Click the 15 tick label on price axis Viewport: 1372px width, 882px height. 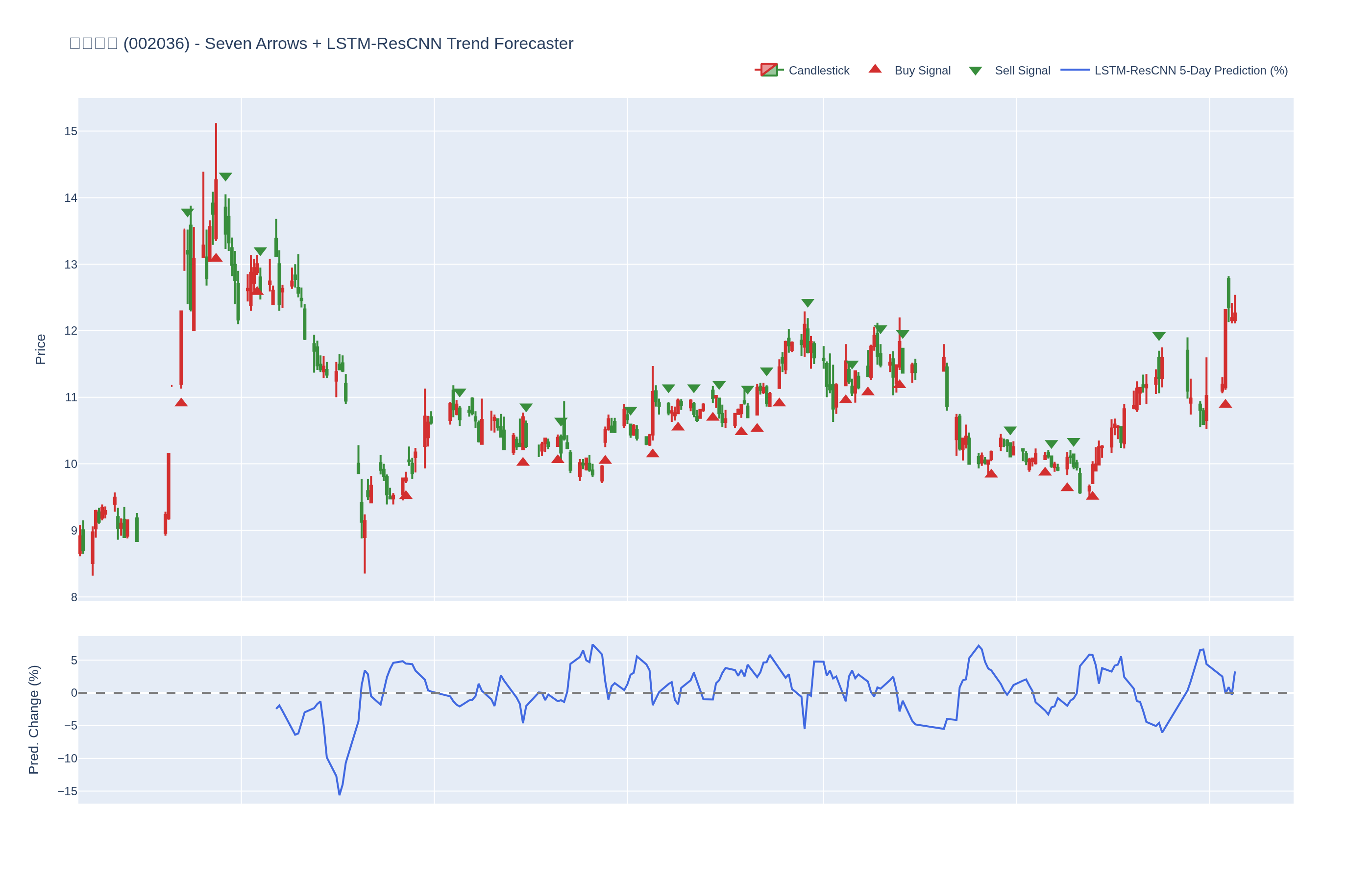click(71, 131)
